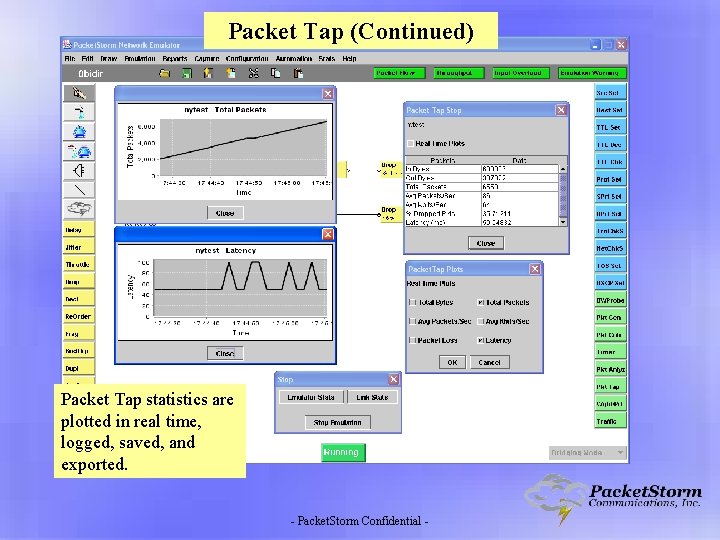Select the Traffic tool button
The width and height of the screenshot is (720, 540).
(610, 421)
